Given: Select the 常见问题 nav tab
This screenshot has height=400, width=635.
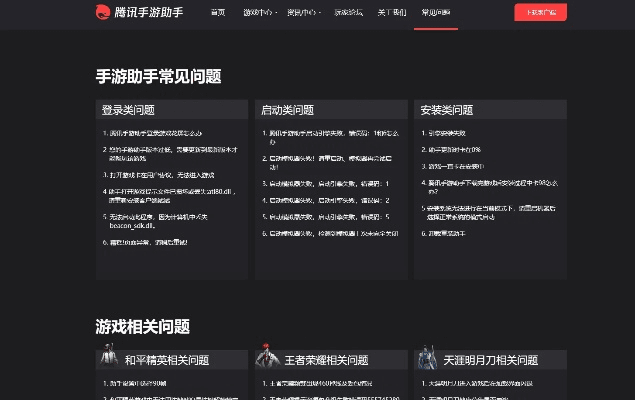Looking at the screenshot, I should [x=436, y=13].
